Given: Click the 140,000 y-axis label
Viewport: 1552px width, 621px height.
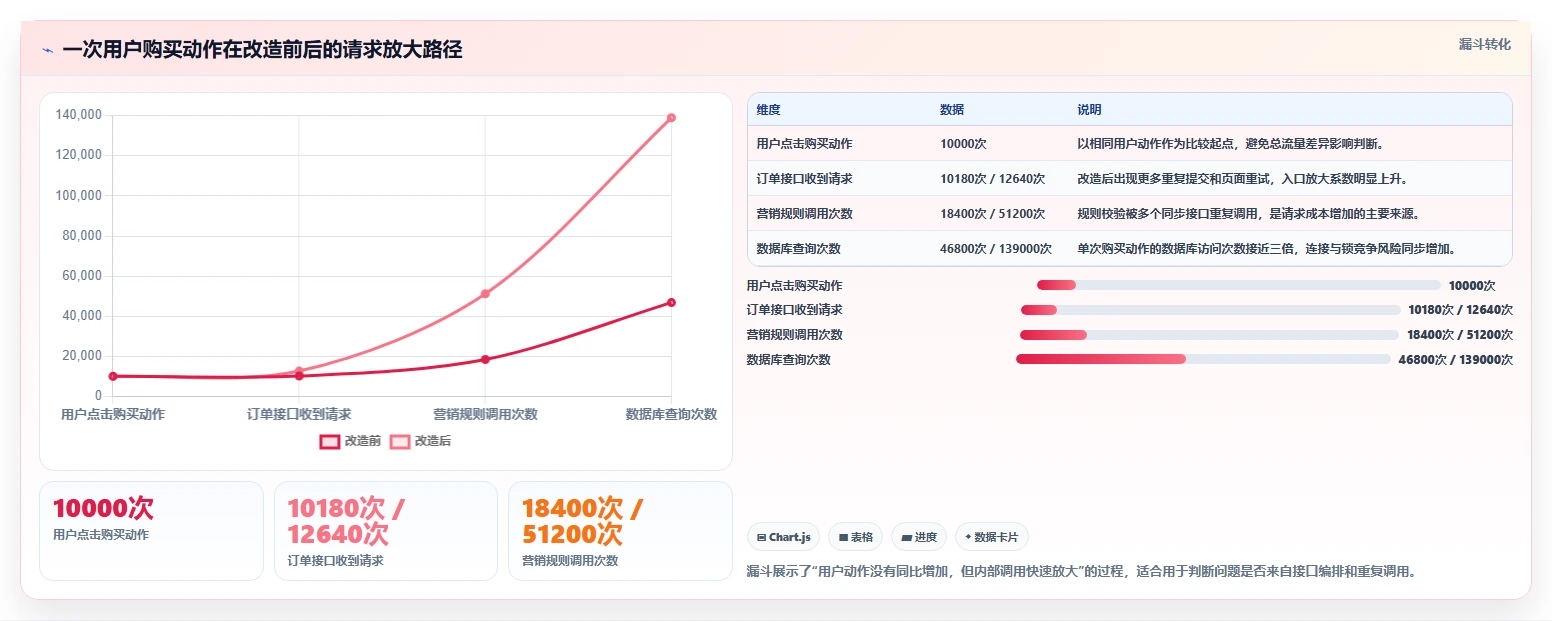Looking at the screenshot, I should 78,115.
